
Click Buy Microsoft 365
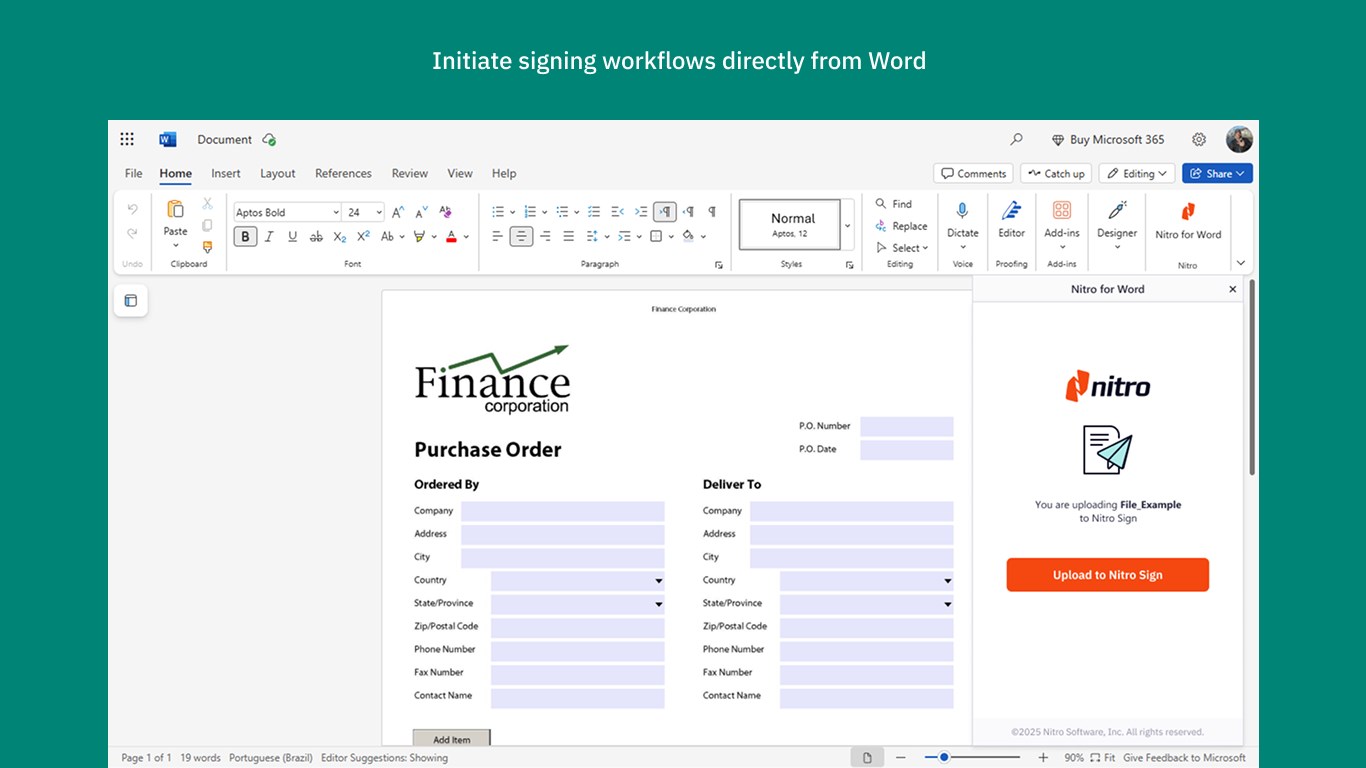click(x=1108, y=140)
